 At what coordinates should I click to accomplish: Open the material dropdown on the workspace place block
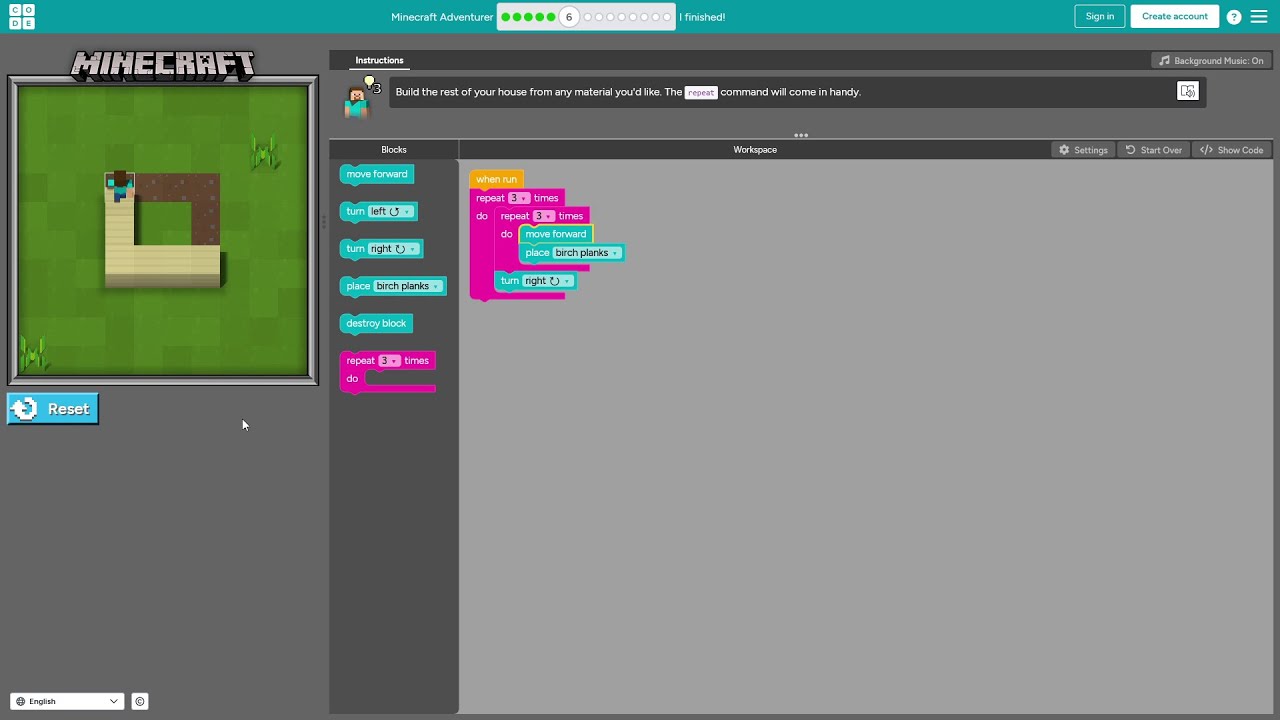[x=586, y=253]
